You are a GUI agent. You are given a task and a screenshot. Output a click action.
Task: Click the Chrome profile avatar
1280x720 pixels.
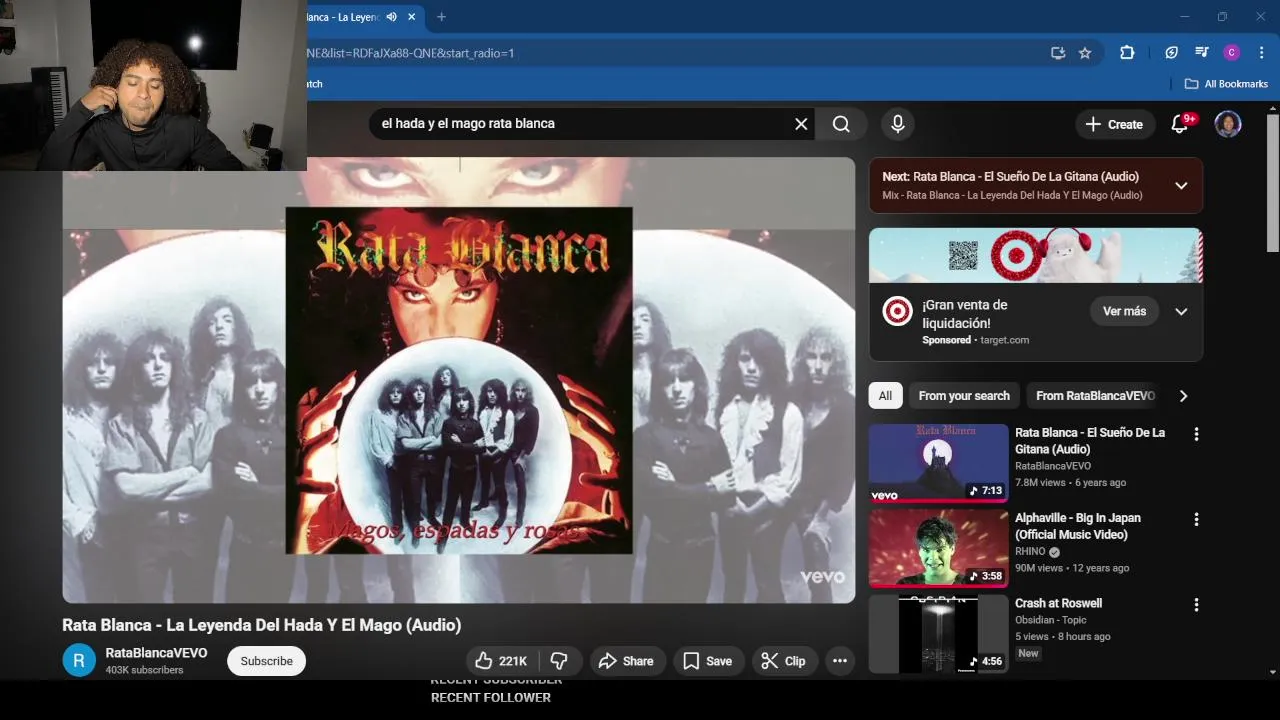point(1232,53)
